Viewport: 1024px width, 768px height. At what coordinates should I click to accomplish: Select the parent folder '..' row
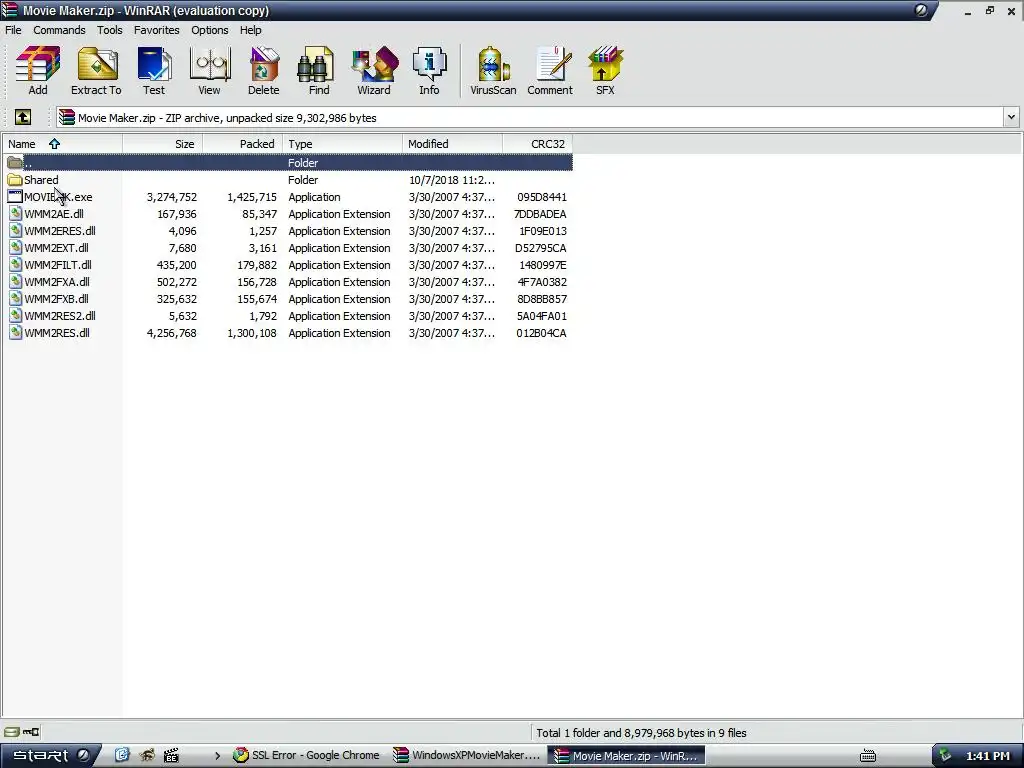289,163
